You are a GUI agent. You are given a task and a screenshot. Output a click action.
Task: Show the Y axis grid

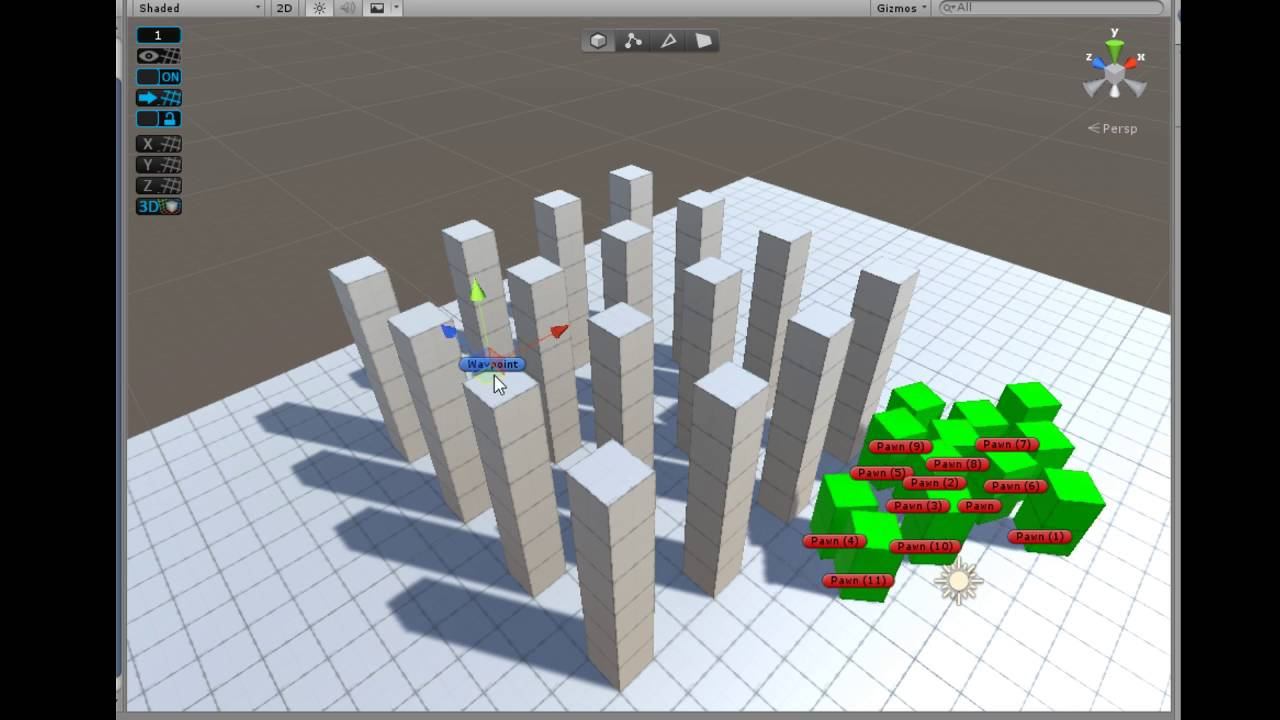(158, 165)
